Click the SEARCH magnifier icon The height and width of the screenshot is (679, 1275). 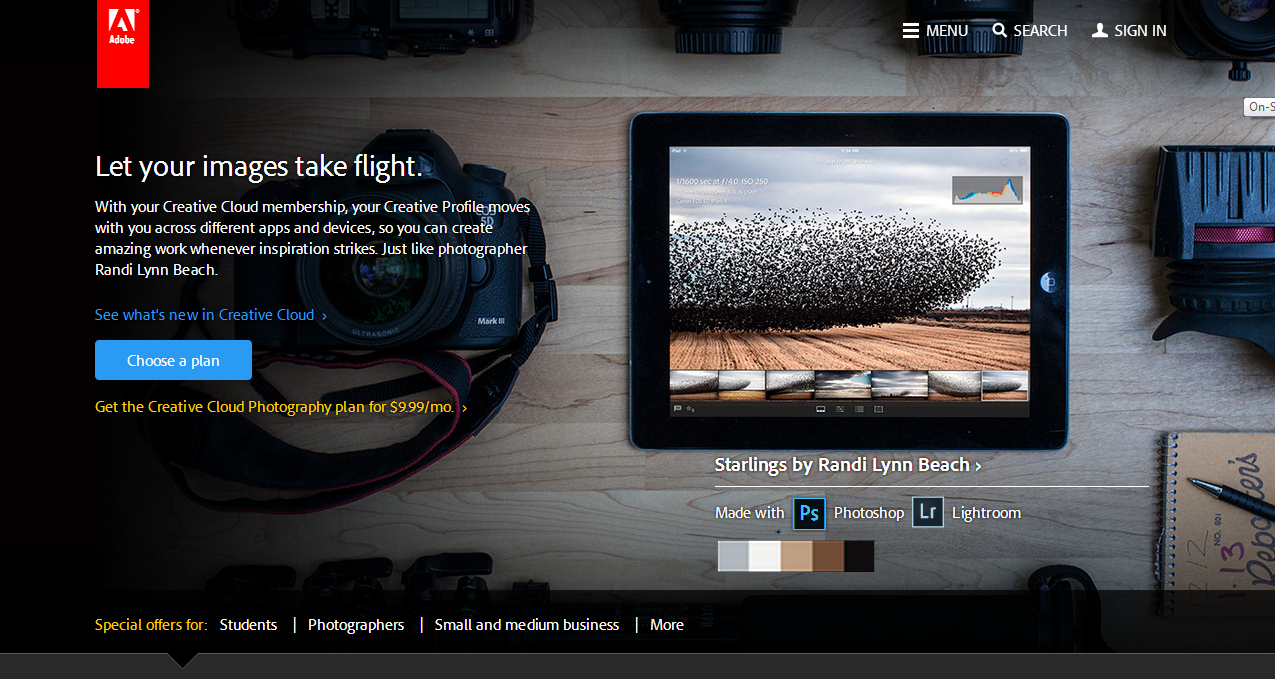click(1000, 31)
